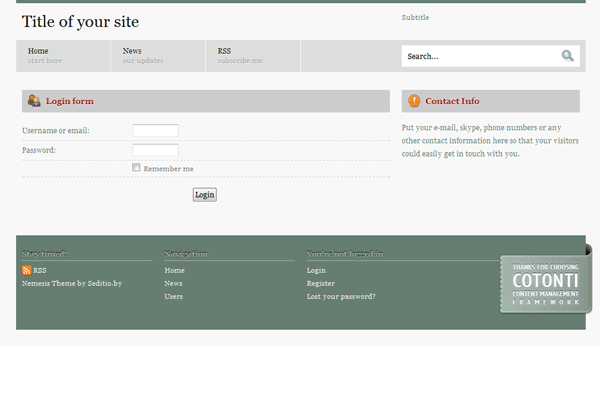Click the Contact Info orange icon

(x=414, y=101)
